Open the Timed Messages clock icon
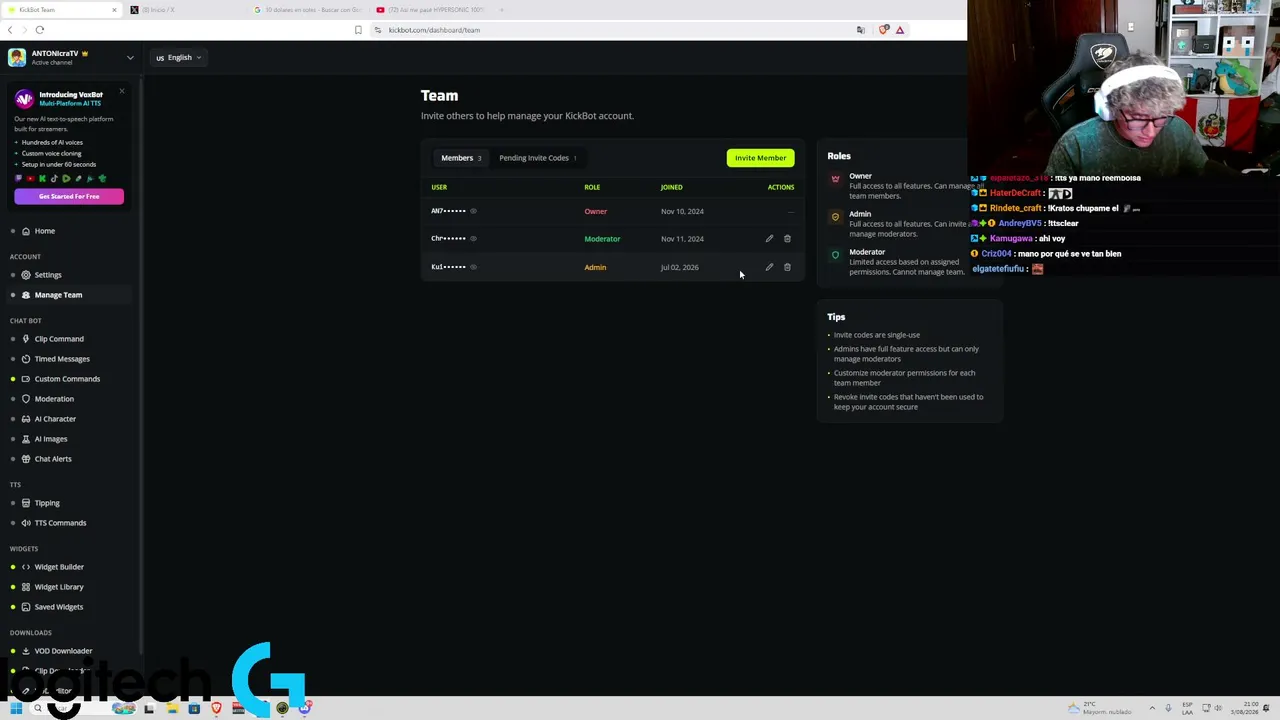 pos(26,359)
